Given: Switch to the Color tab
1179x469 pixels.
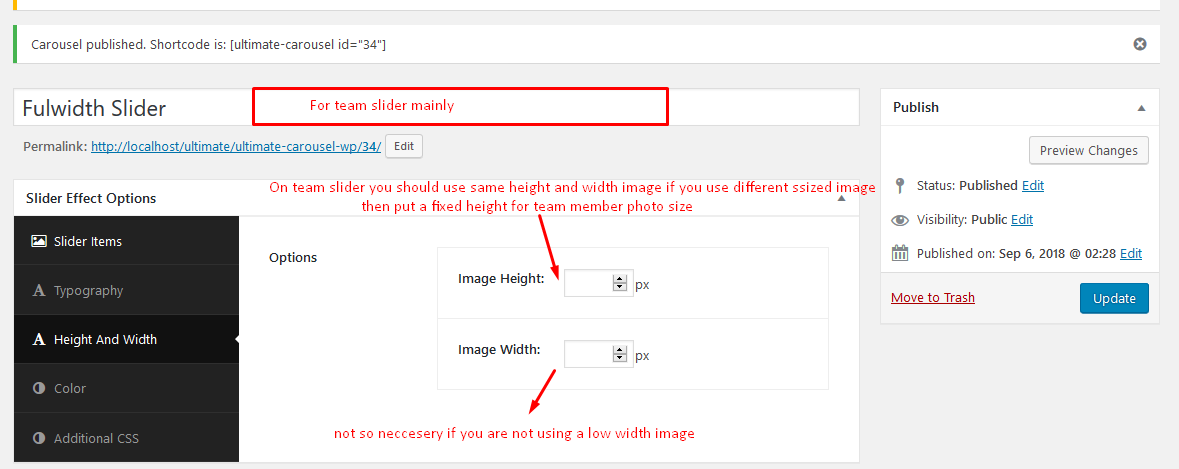Looking at the screenshot, I should click(126, 389).
